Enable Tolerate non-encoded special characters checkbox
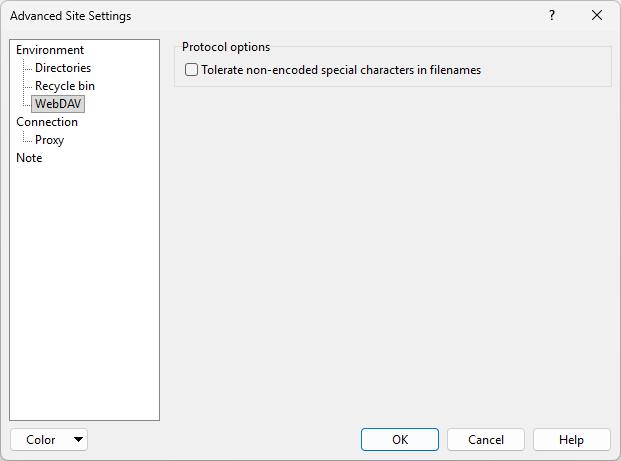Screen dimensions: 621x461 [192, 70]
